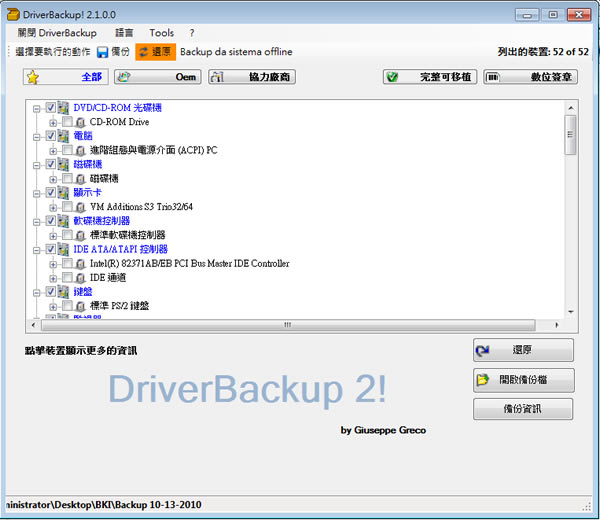
Task: Open the 語言 language menu
Action: pyautogui.click(x=124, y=33)
